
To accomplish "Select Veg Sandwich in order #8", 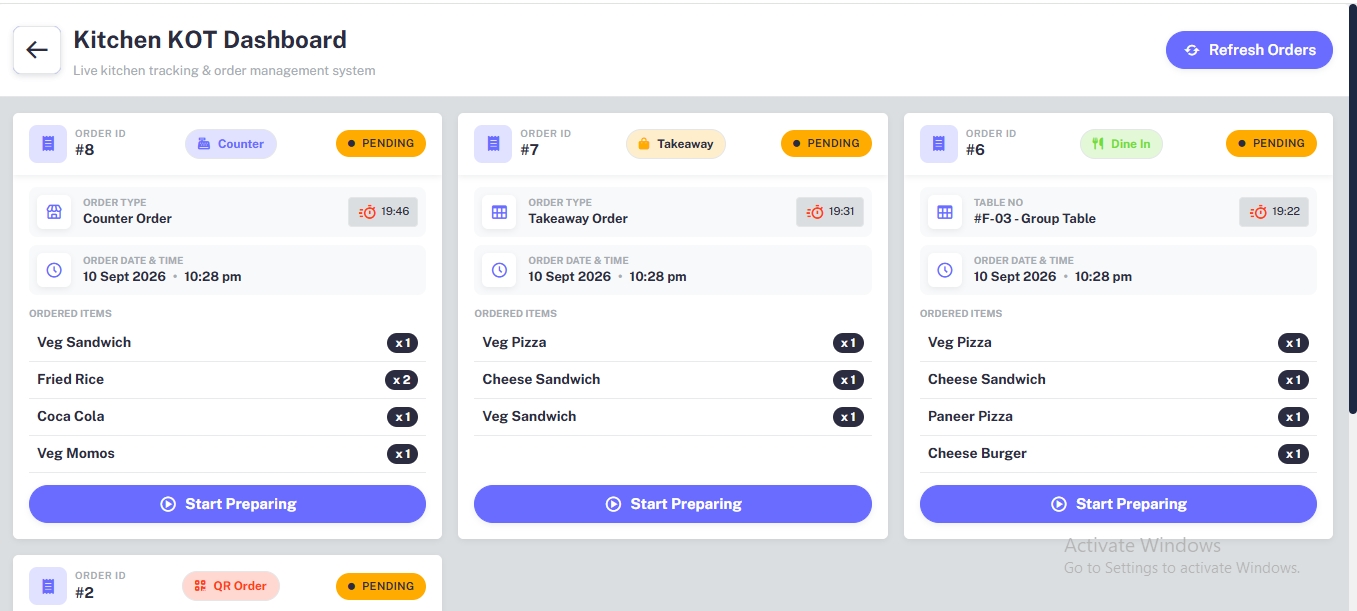I will click(x=227, y=343).
